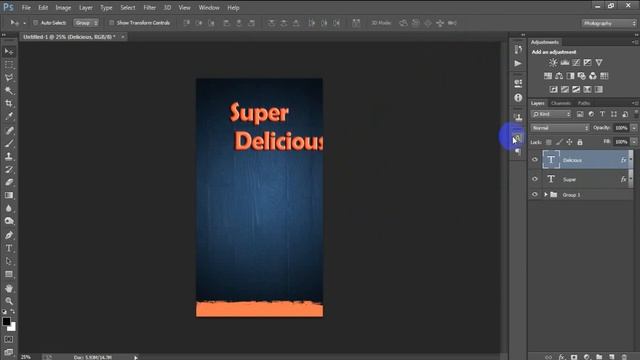Select the Eyedropper tool

click(x=9, y=117)
